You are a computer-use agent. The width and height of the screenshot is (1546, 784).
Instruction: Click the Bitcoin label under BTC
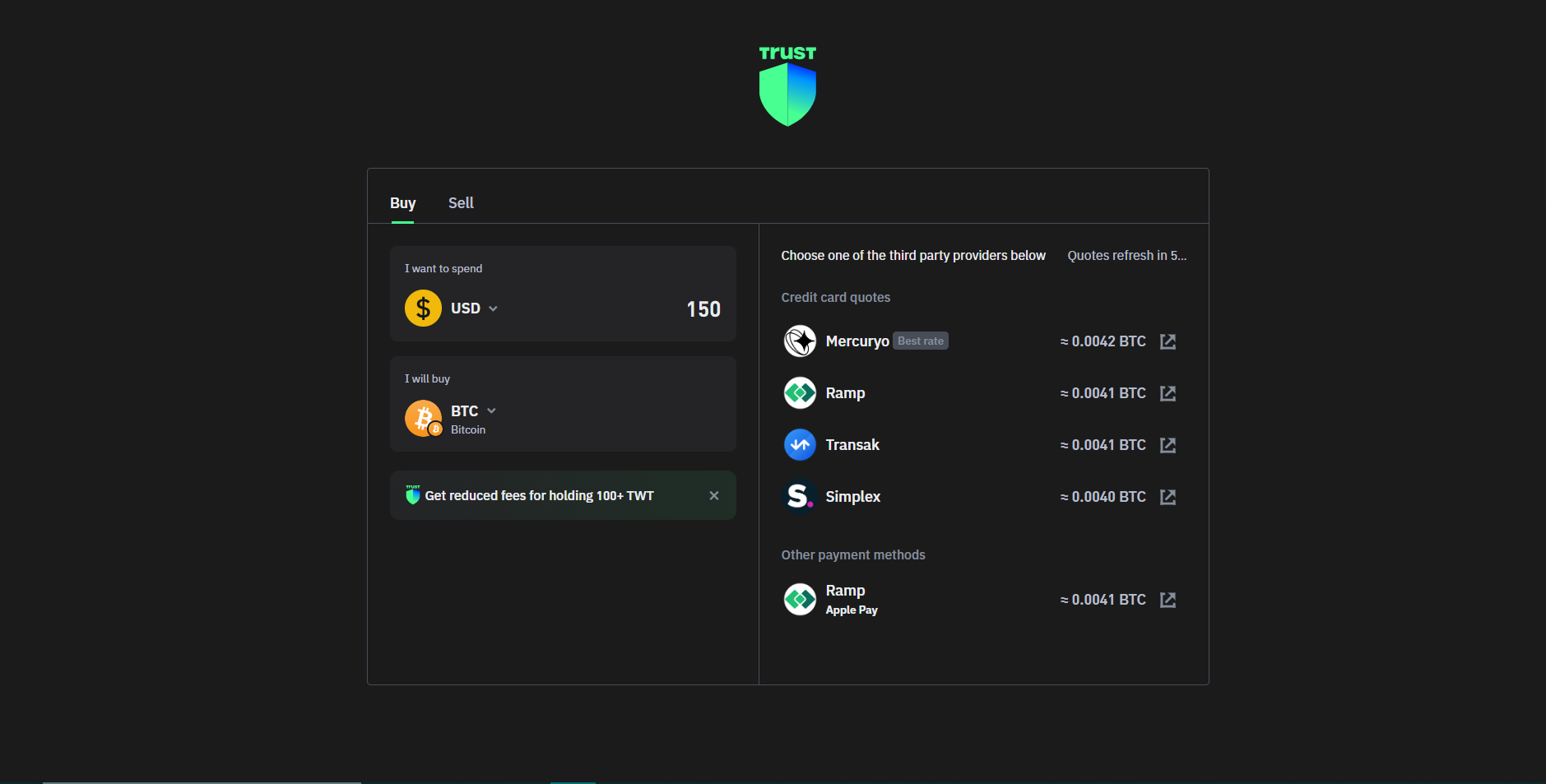[468, 429]
